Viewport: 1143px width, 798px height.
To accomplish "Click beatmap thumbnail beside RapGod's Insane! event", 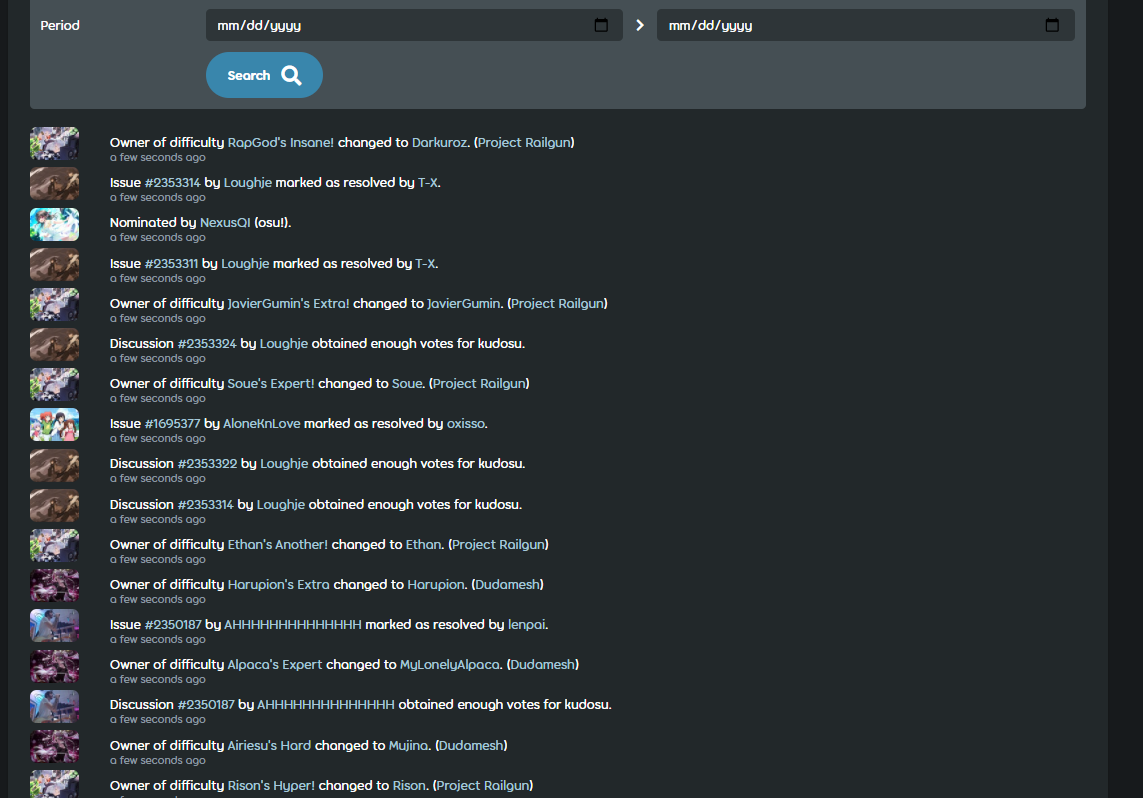I will pyautogui.click(x=55, y=144).
